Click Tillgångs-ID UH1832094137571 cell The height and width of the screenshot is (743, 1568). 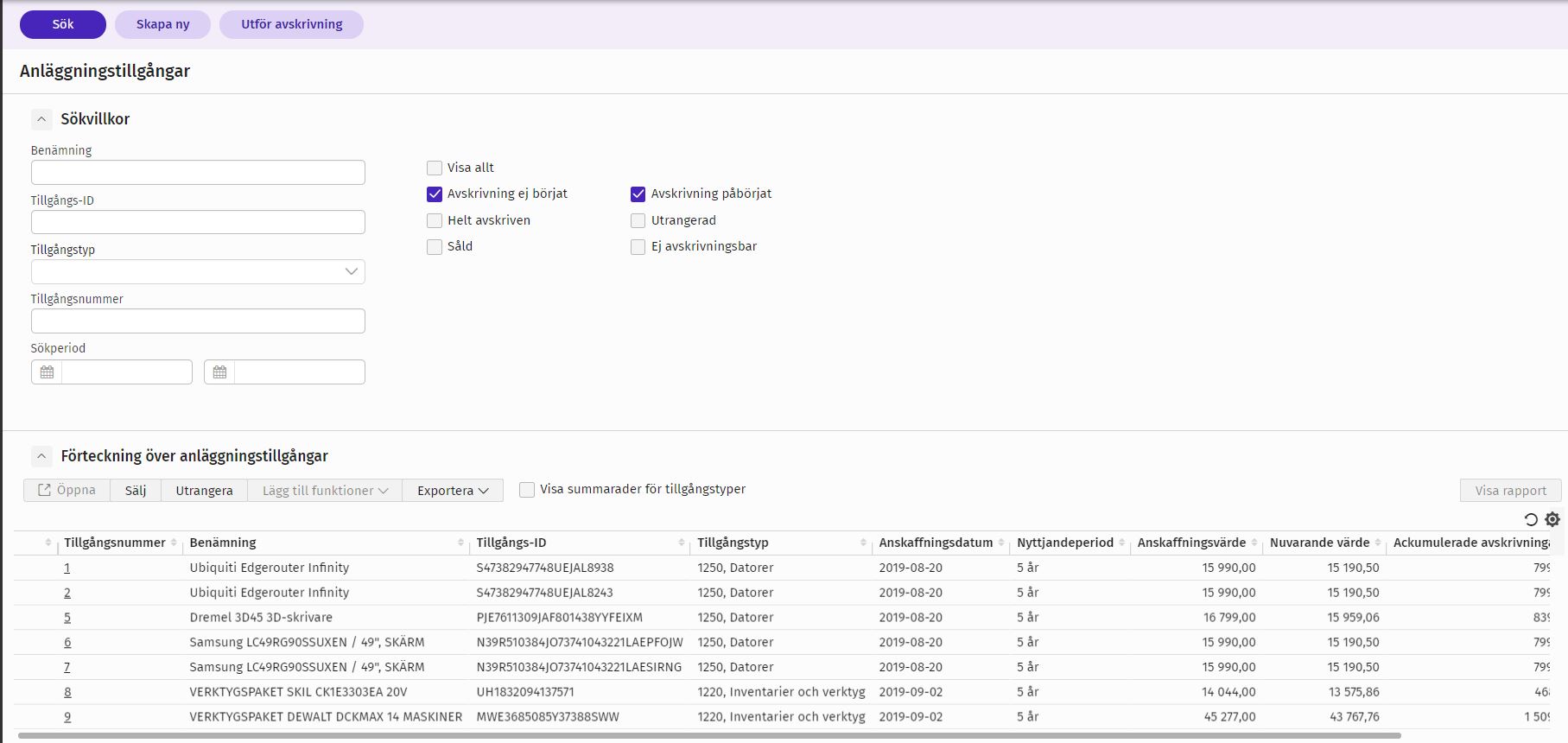525,692
